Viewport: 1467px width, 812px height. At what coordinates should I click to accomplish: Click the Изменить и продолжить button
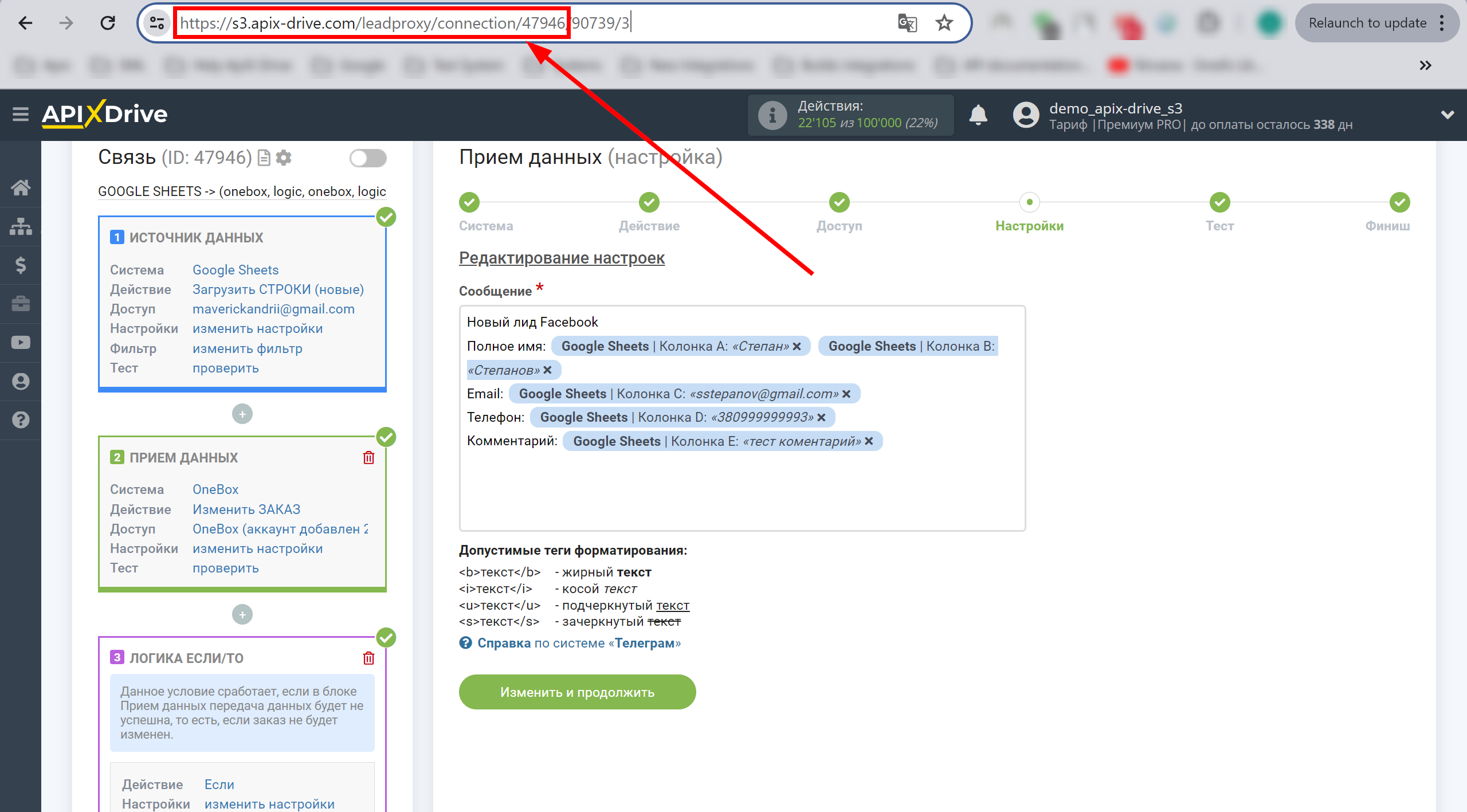click(x=577, y=691)
